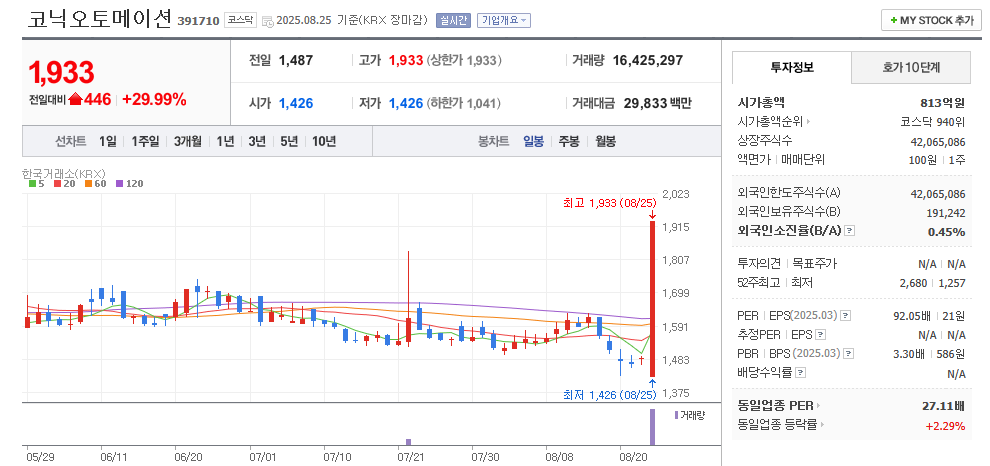Click the 한국거래소(KRX) chart label
990x466 pixels.
tap(63, 172)
